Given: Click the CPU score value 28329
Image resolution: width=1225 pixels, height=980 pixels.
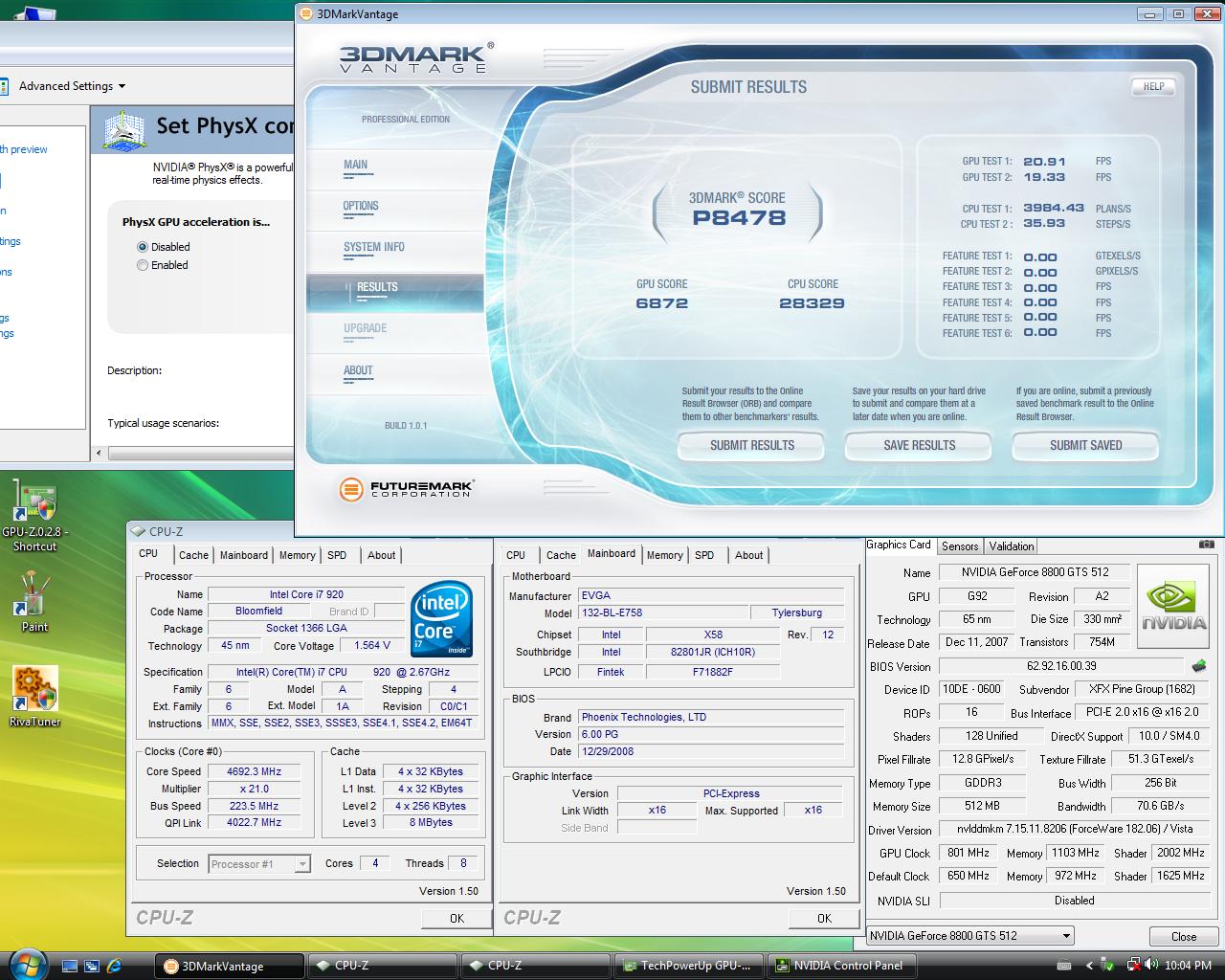Looking at the screenshot, I should tap(812, 303).
